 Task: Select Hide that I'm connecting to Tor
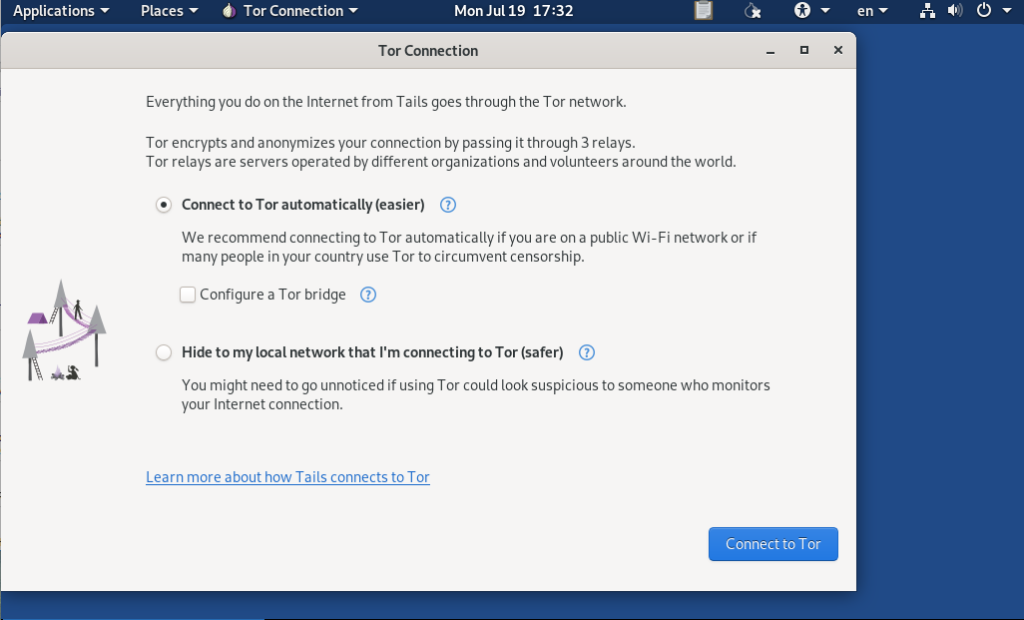point(163,352)
